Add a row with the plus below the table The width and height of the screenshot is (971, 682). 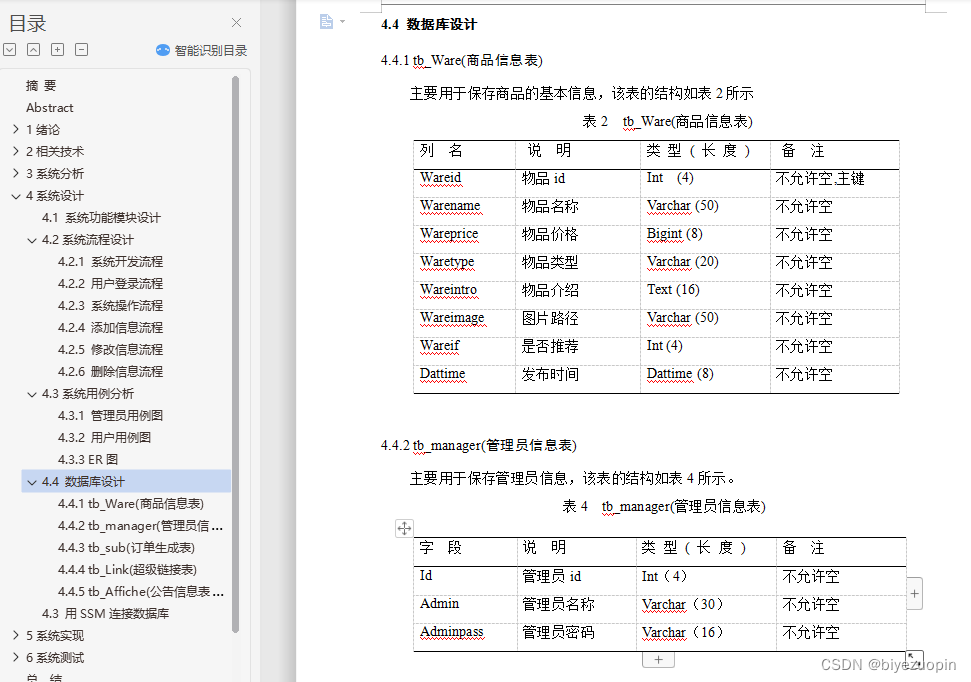click(658, 660)
